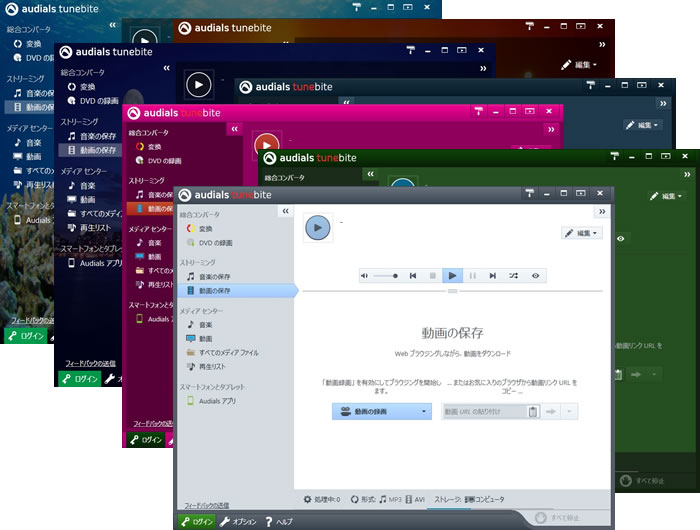Open 編集 dropdown in orange sunset window
Image resolution: width=700 pixels, height=530 pixels.
(x=579, y=65)
